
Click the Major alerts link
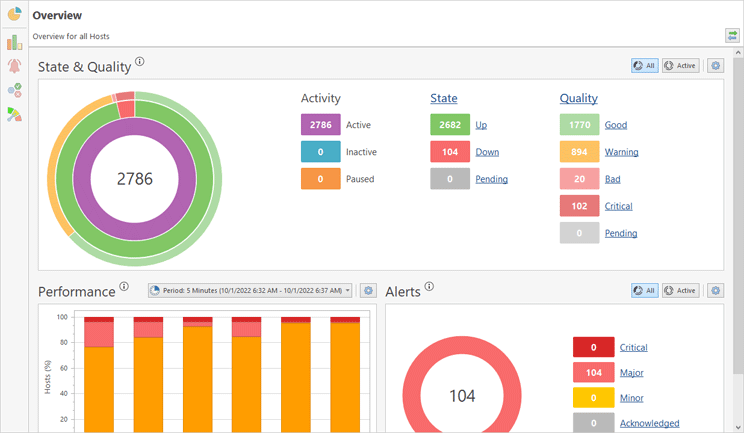(631, 373)
